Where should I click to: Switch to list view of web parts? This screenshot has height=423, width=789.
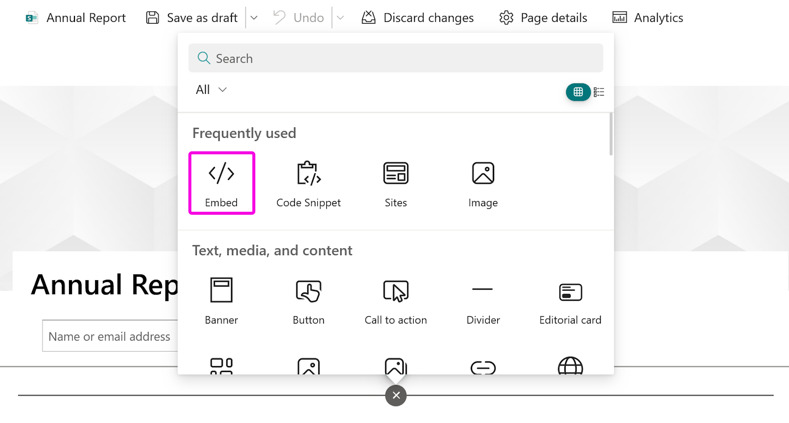pyautogui.click(x=599, y=92)
